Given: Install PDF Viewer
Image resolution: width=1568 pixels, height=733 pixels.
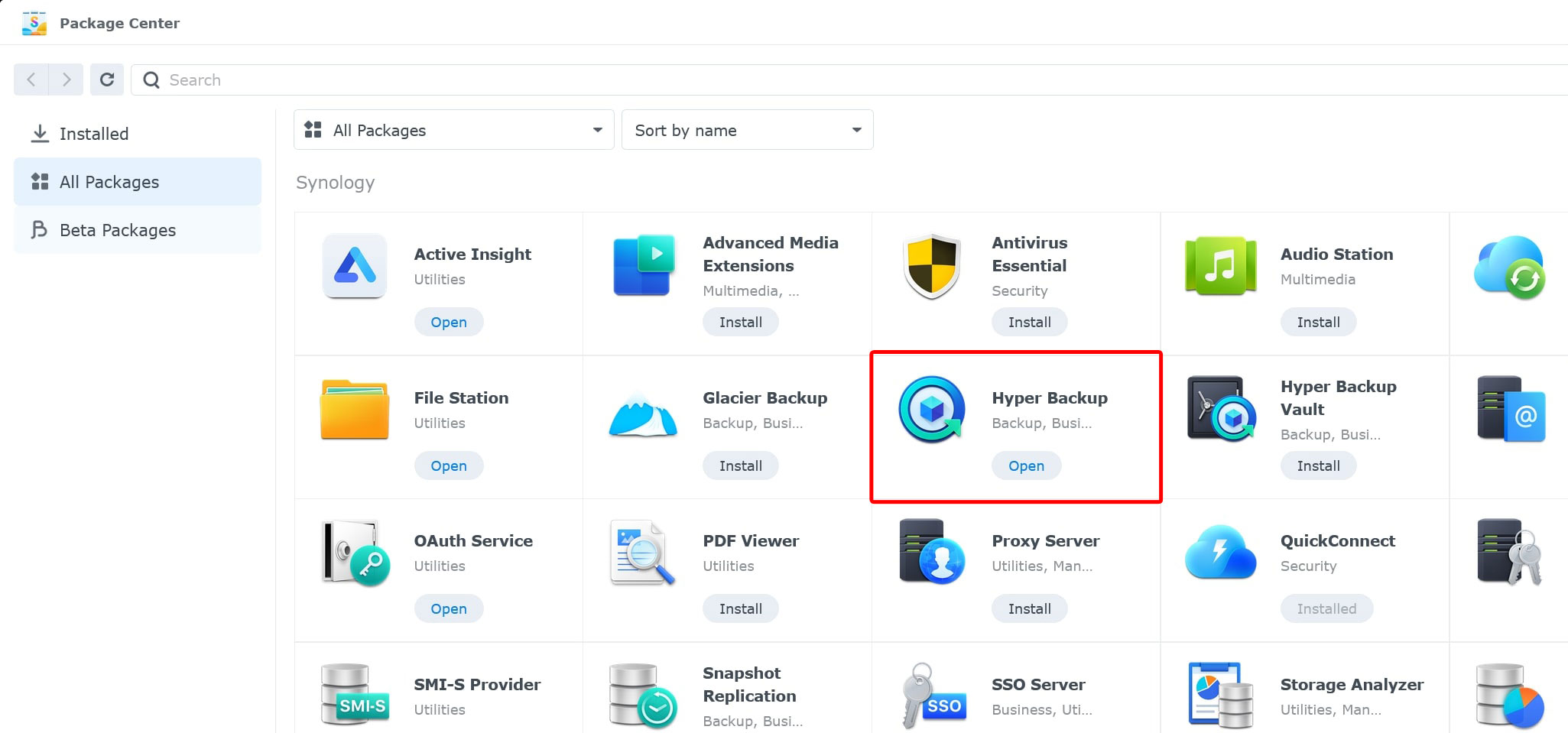Looking at the screenshot, I should click(741, 608).
